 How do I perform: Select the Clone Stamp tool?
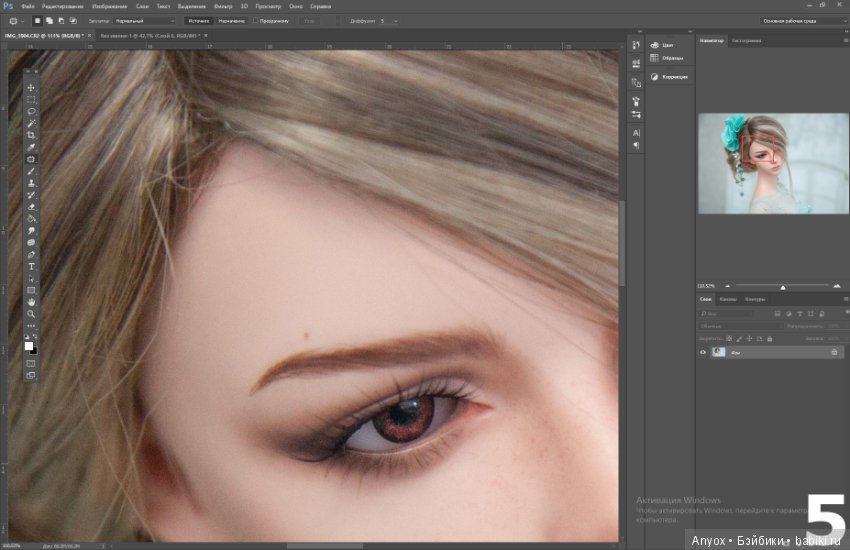coord(31,183)
